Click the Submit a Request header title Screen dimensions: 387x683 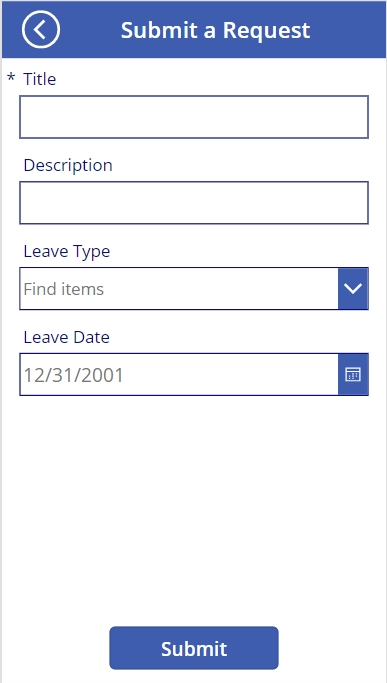[215, 30]
